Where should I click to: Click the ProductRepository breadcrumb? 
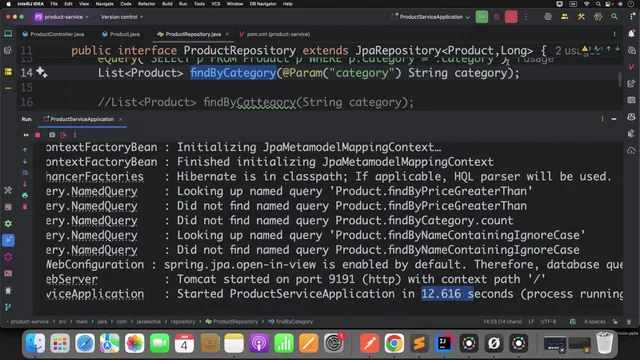231,322
